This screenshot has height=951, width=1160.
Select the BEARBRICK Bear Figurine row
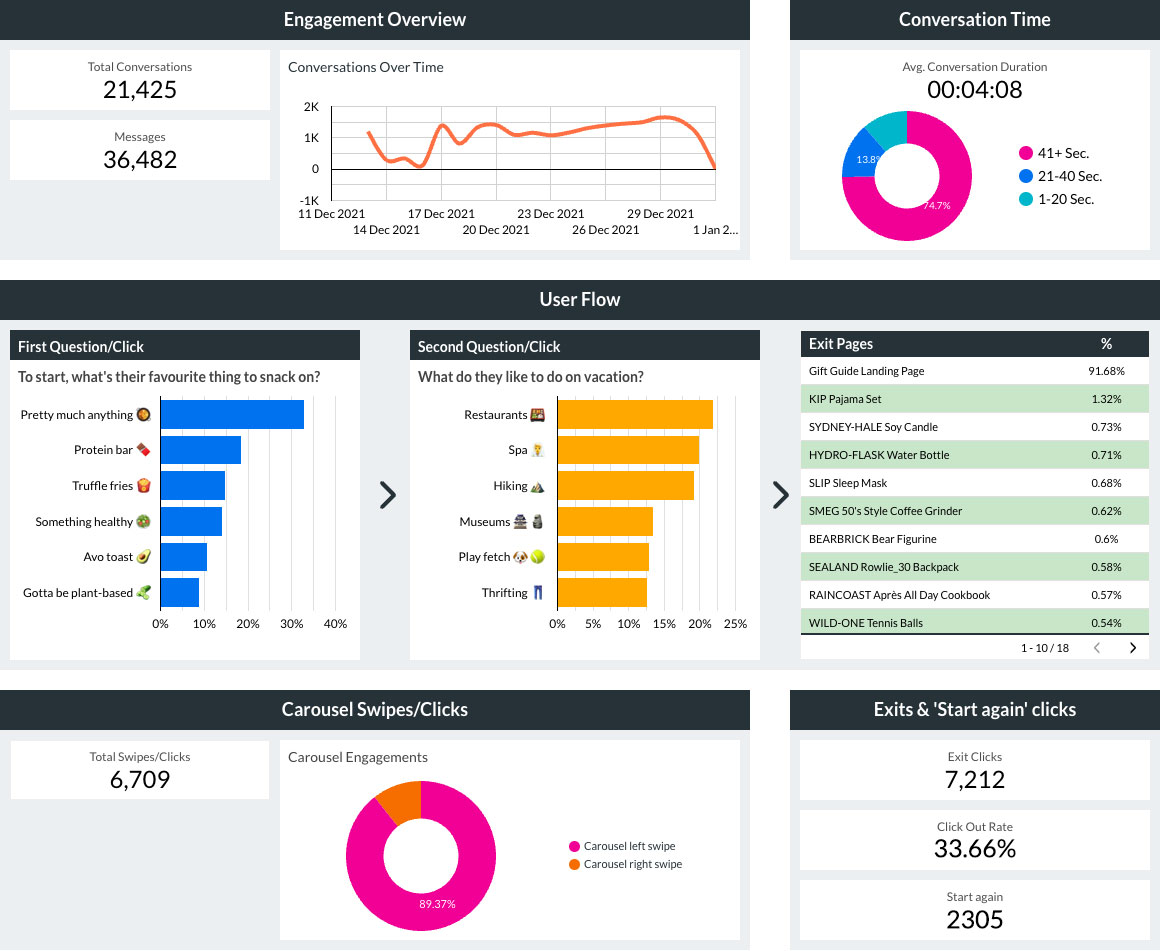tap(974, 539)
